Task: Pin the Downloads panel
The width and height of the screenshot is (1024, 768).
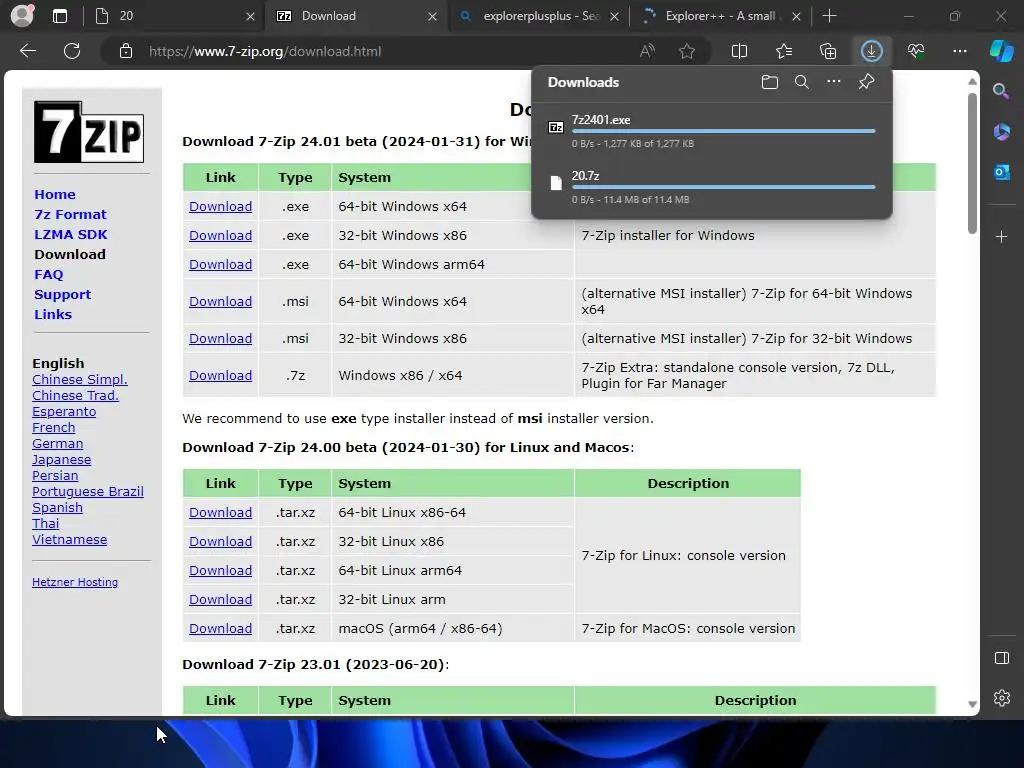Action: click(x=866, y=82)
